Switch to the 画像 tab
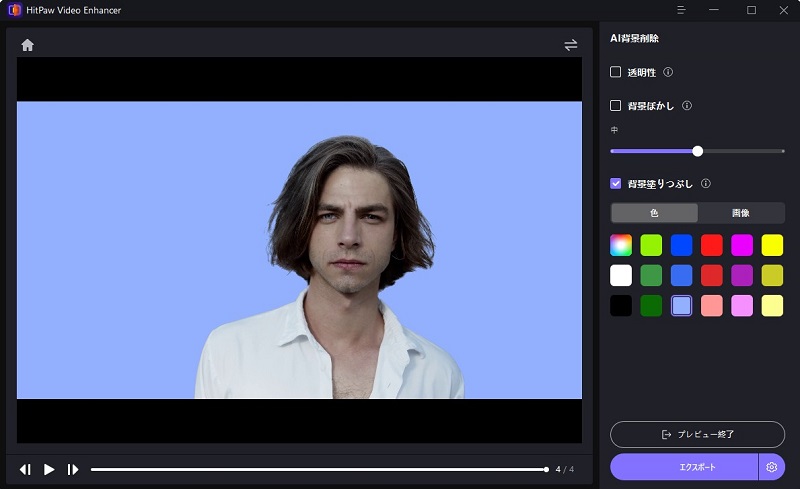 click(x=741, y=213)
